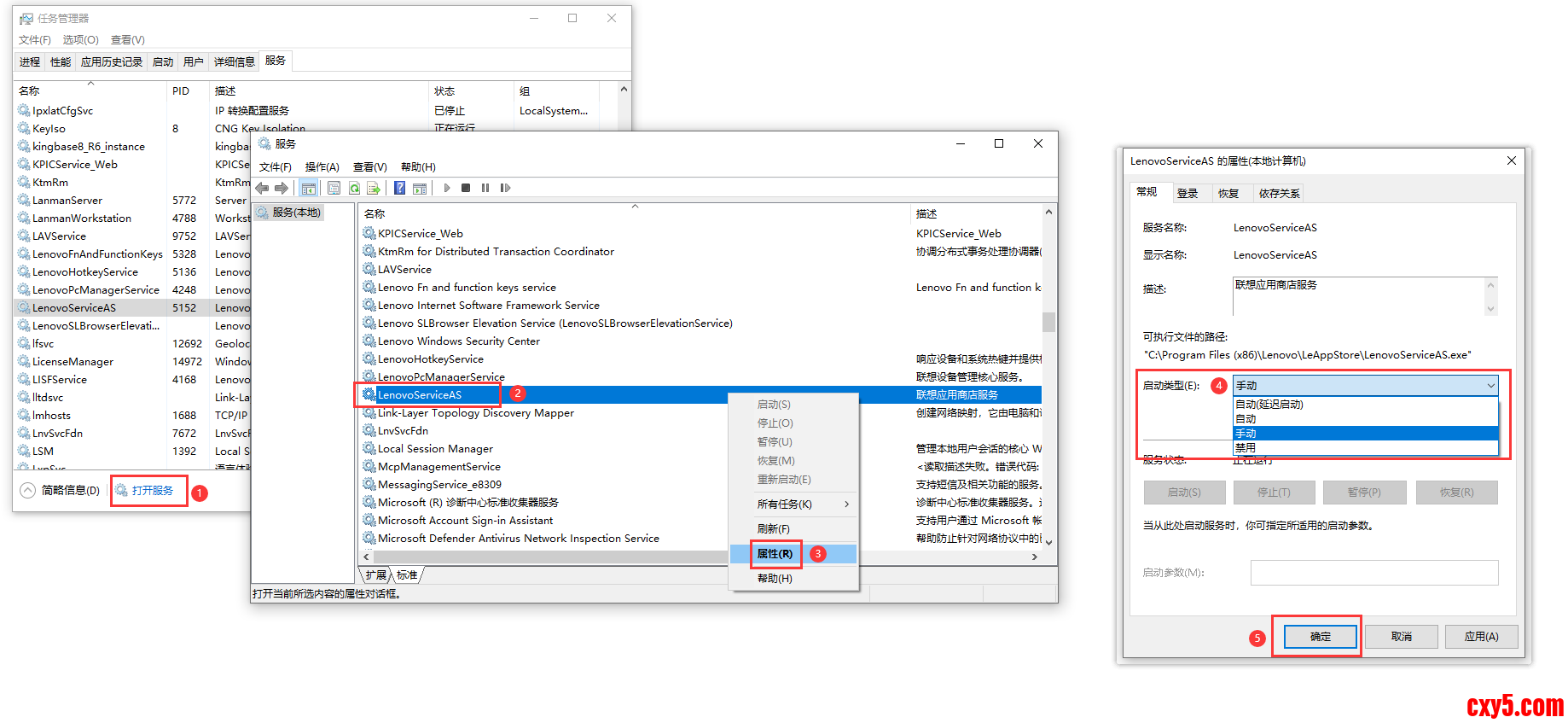
Task: Click the export list toolbar icon
Action: point(374,188)
